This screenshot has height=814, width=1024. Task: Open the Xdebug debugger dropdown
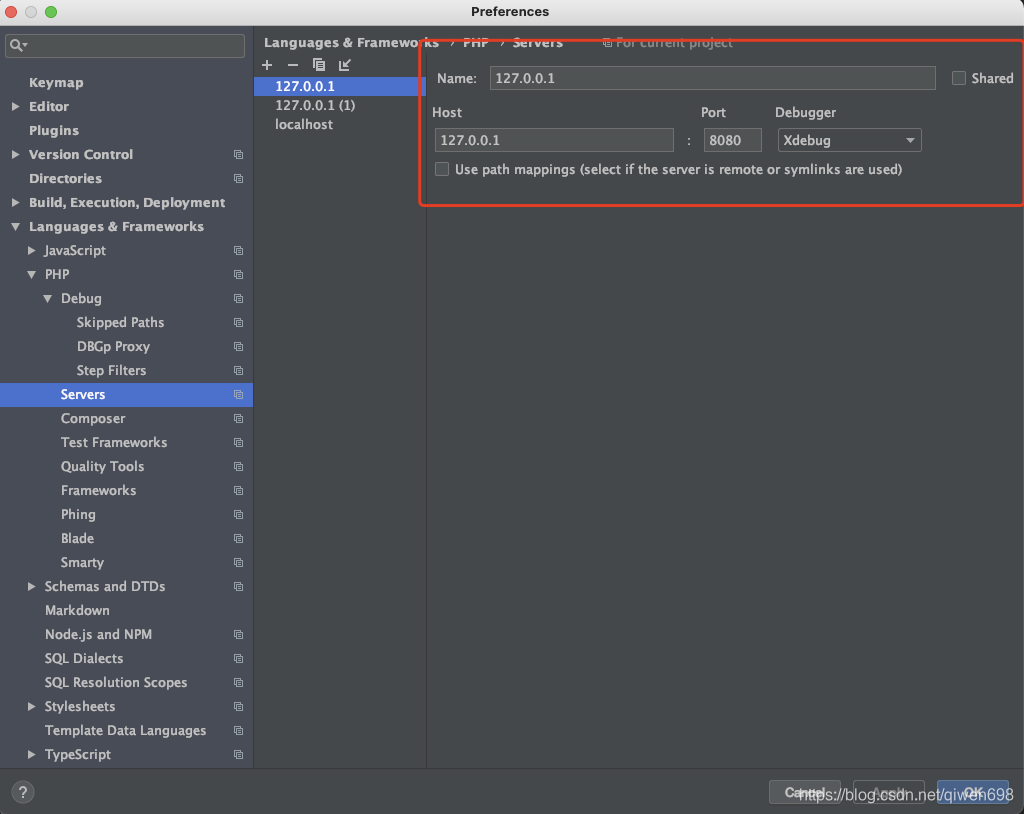848,140
